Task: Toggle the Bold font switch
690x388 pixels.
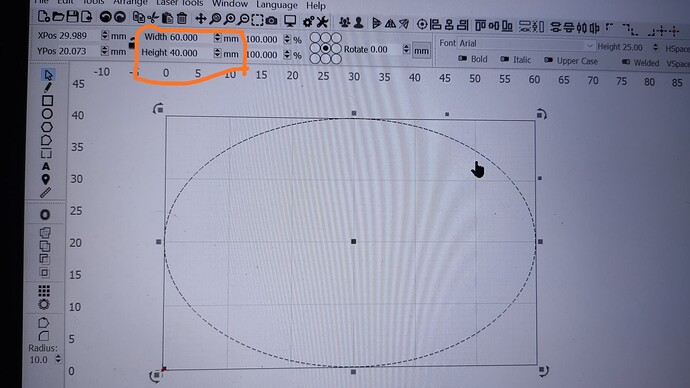Action: click(x=462, y=58)
